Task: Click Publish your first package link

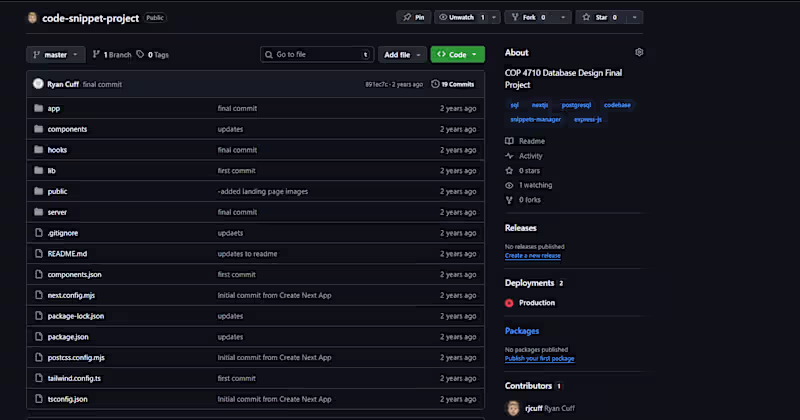Action: 539,358
